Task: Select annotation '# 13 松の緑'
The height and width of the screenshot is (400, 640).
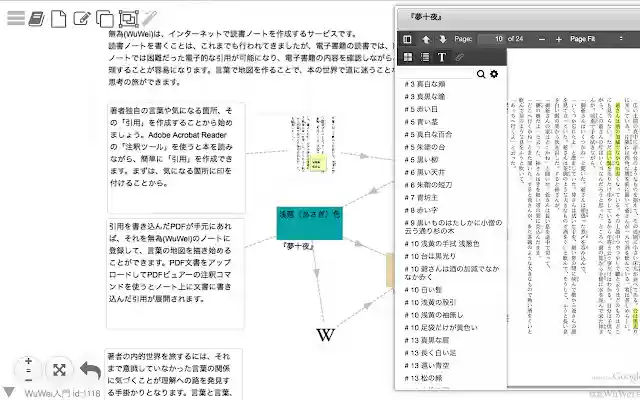Action: (x=422, y=378)
